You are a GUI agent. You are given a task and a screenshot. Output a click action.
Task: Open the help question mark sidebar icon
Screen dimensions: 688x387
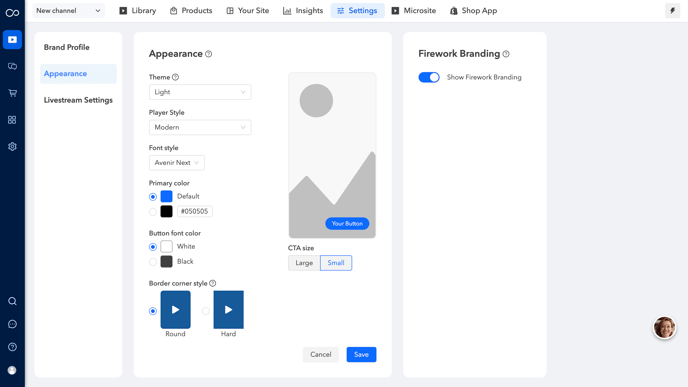click(12, 347)
